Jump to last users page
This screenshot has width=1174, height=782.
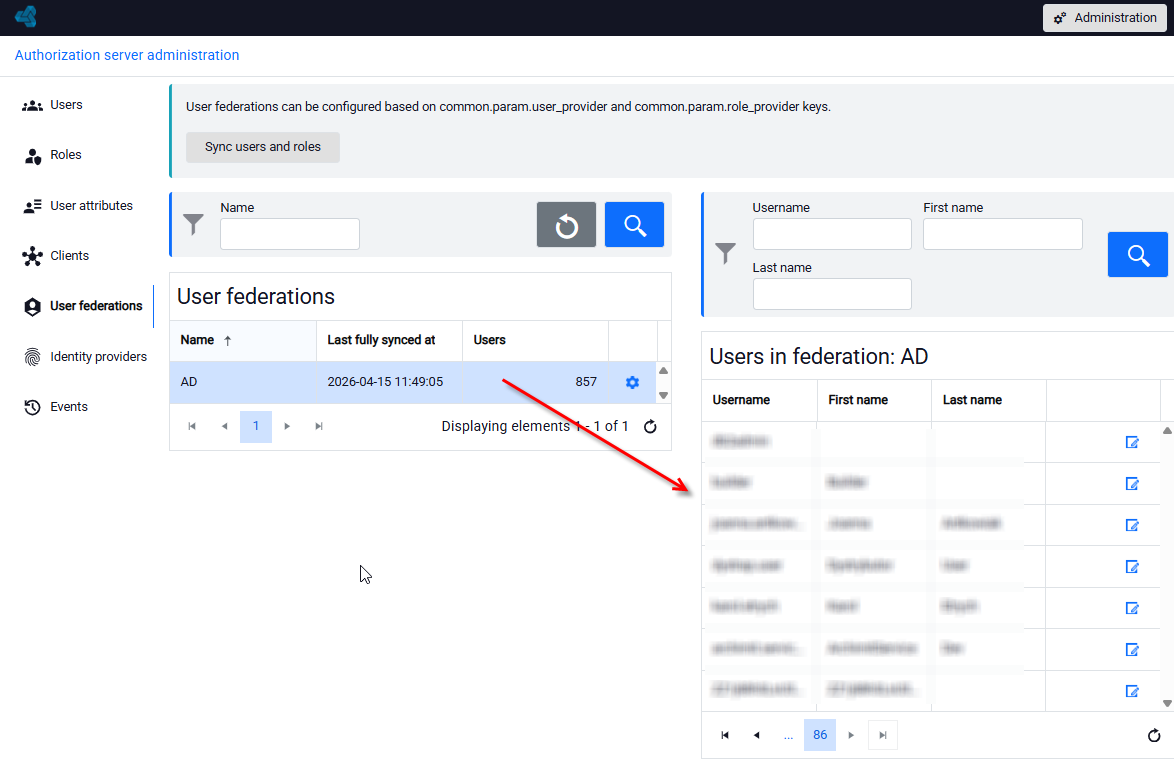pos(883,736)
